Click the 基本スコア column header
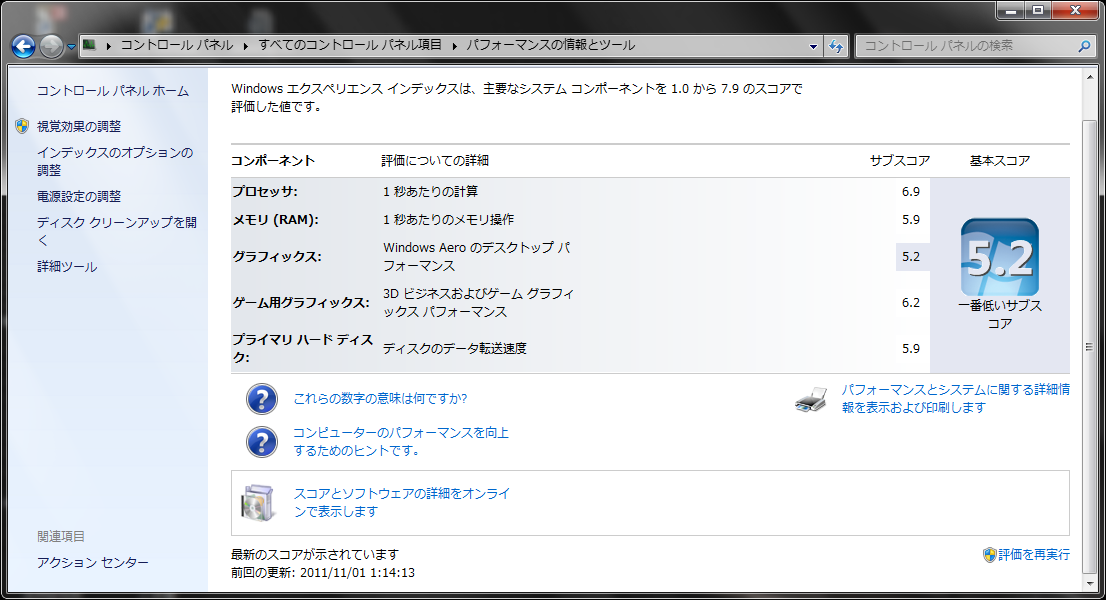This screenshot has height=600, width=1106. click(x=999, y=161)
